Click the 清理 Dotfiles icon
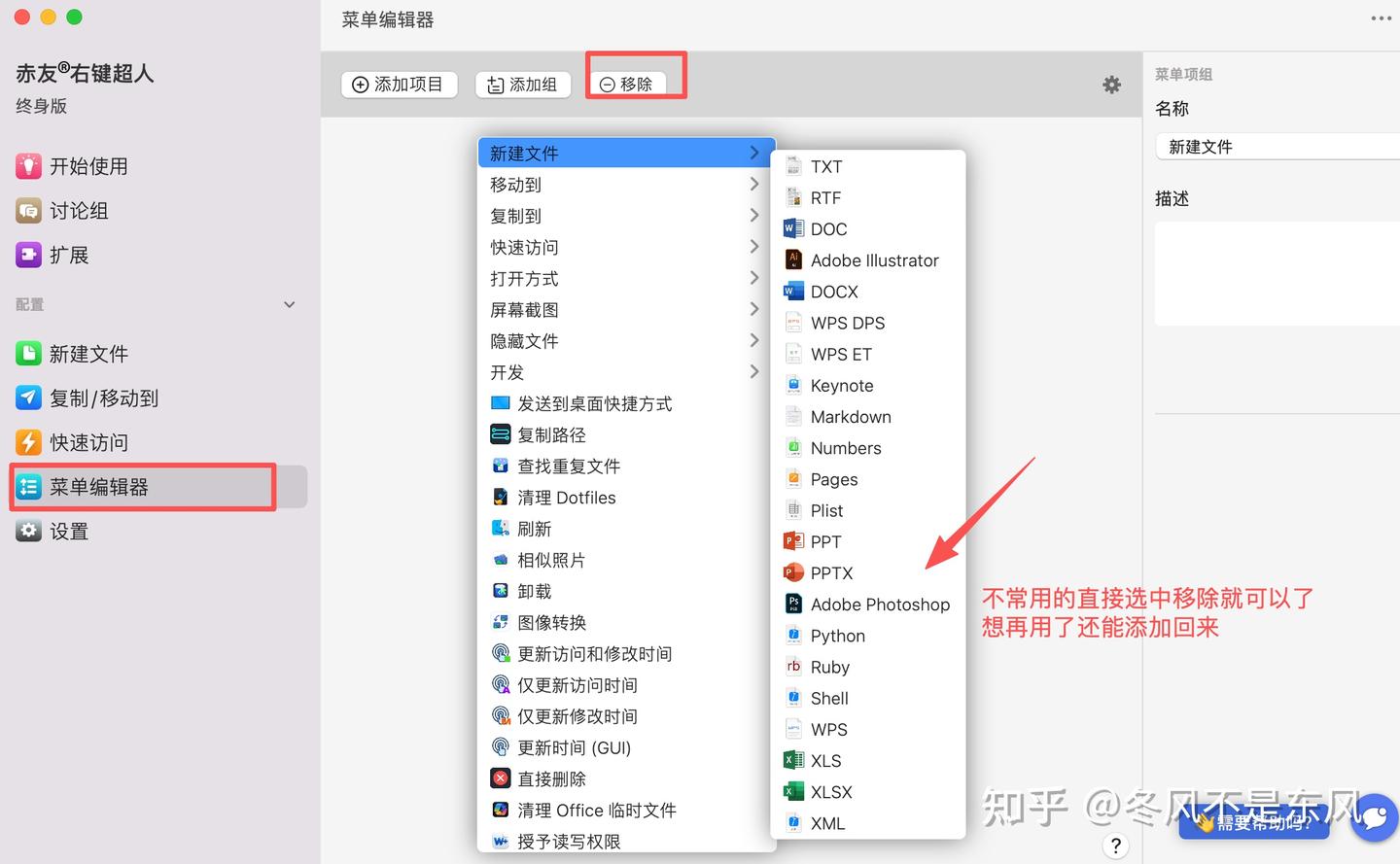Screen dimensions: 1400x864 click(x=501, y=498)
